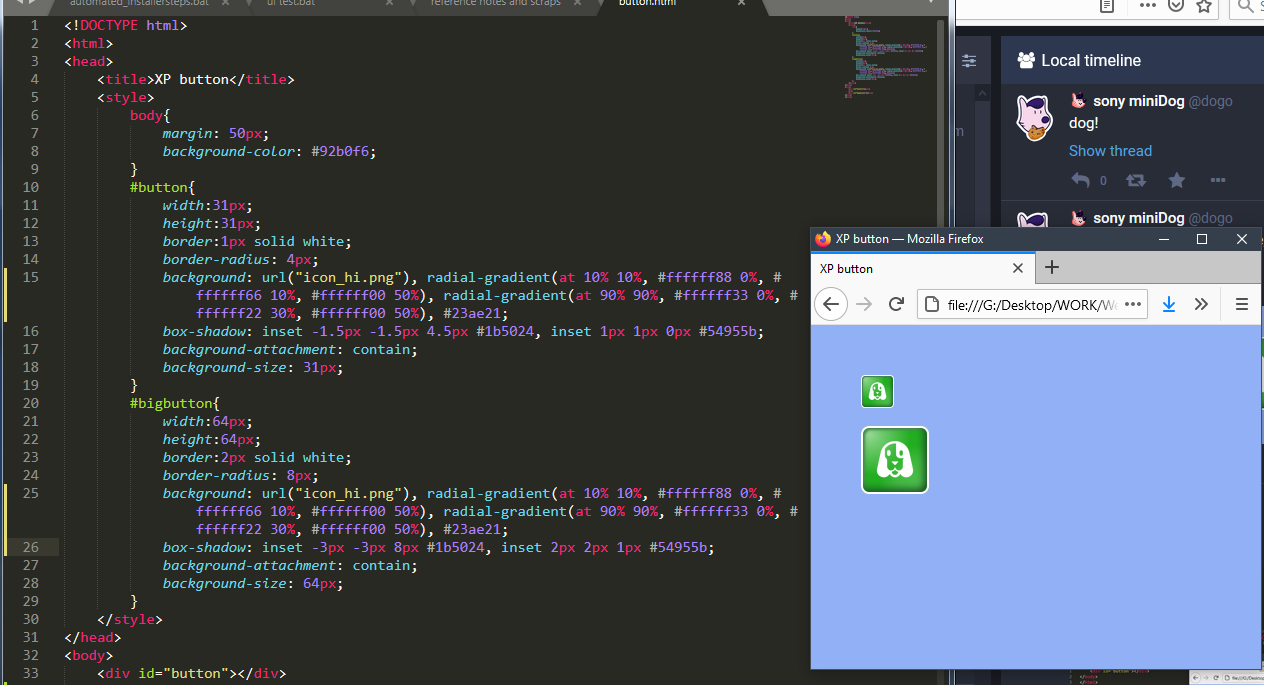Open the second sony miniDog post name

(x=1138, y=217)
